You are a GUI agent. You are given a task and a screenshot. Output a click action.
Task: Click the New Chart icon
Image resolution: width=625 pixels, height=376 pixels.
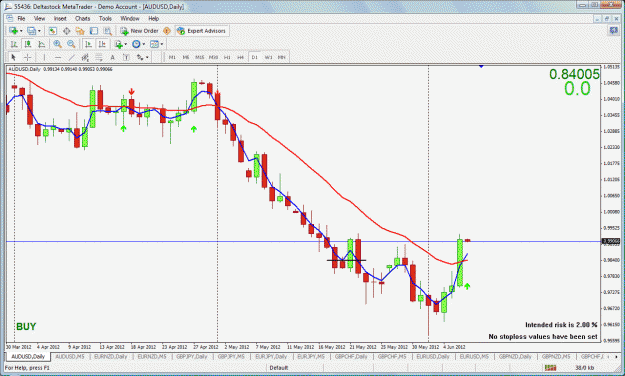click(13, 31)
